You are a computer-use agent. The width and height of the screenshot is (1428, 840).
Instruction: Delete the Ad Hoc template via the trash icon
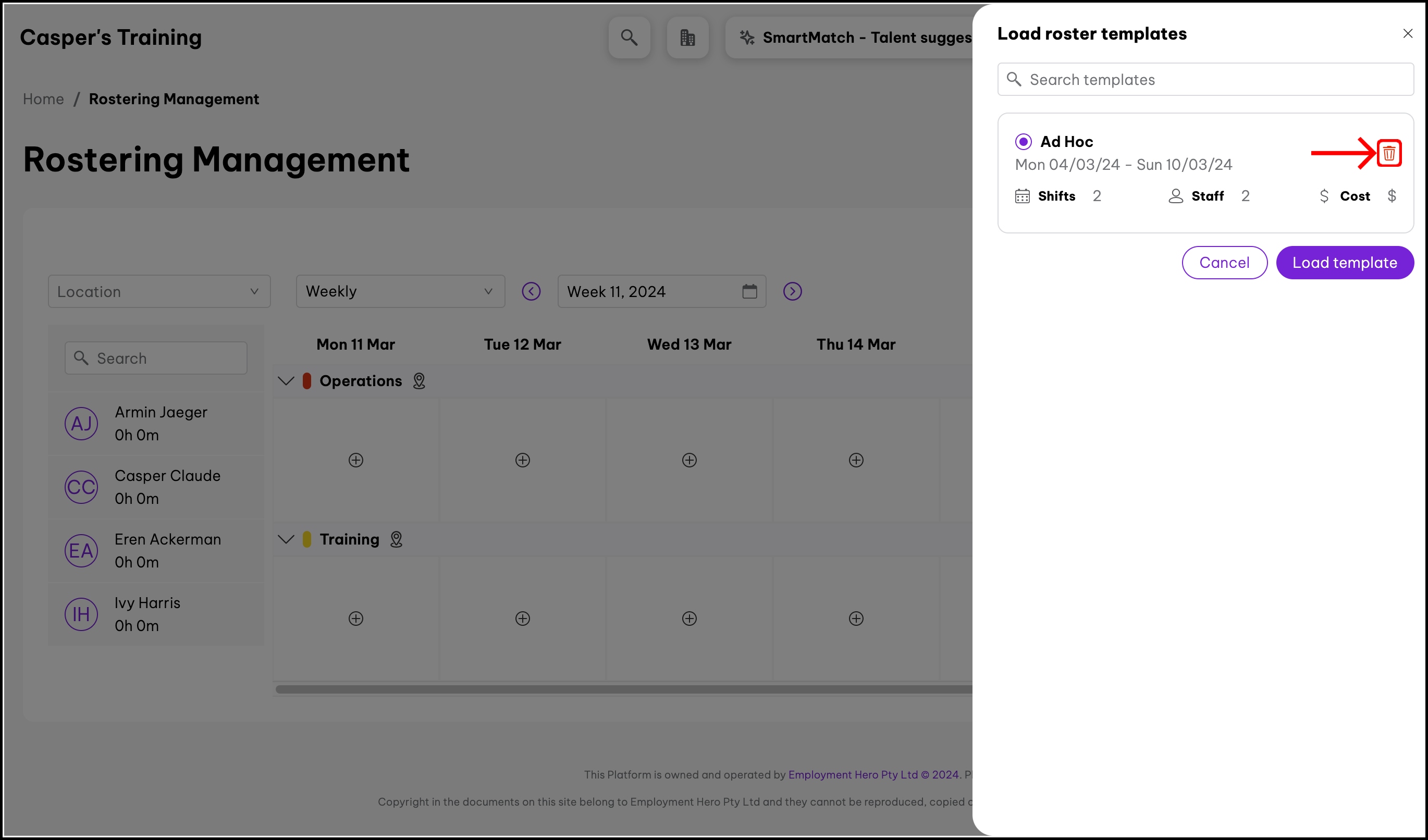click(x=1388, y=153)
